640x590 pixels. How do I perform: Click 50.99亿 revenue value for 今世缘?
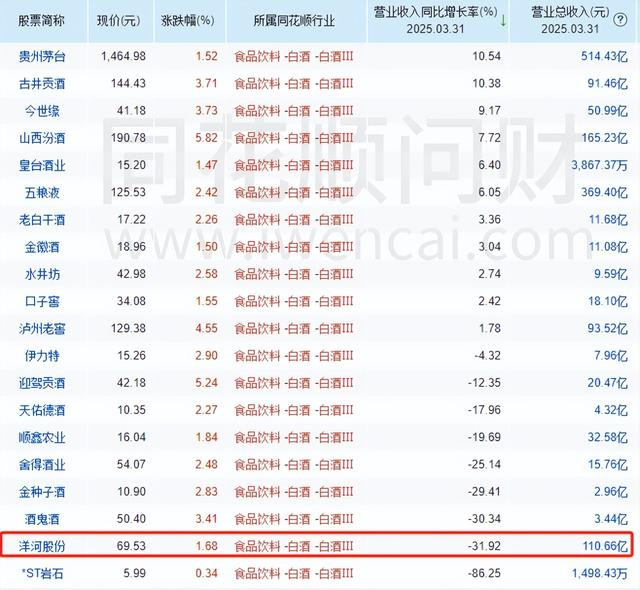pos(607,111)
